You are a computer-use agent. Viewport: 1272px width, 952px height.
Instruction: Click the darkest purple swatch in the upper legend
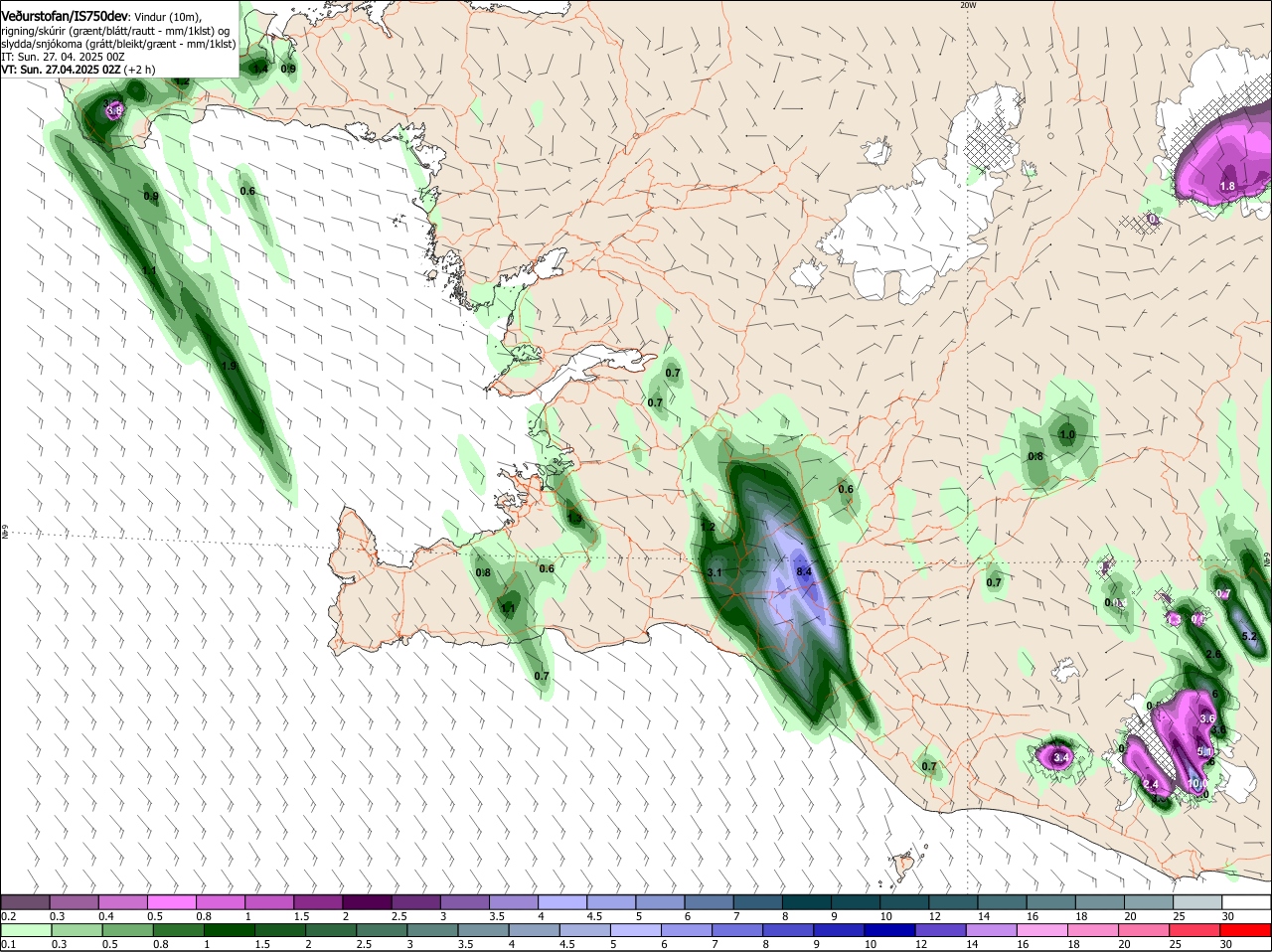370,901
